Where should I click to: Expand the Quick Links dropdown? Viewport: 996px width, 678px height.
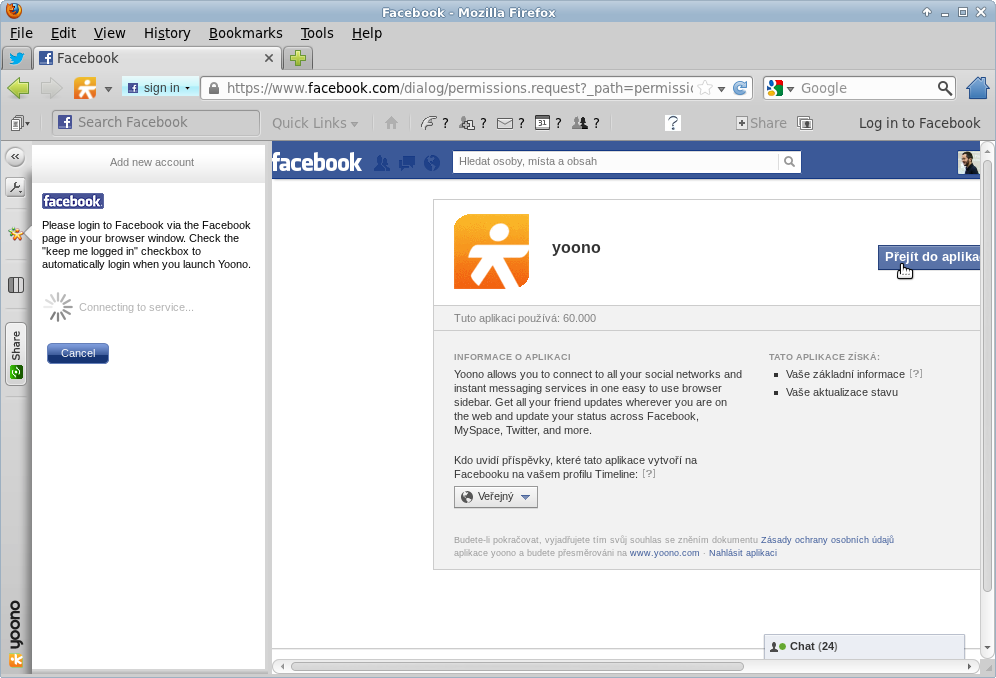pos(315,123)
